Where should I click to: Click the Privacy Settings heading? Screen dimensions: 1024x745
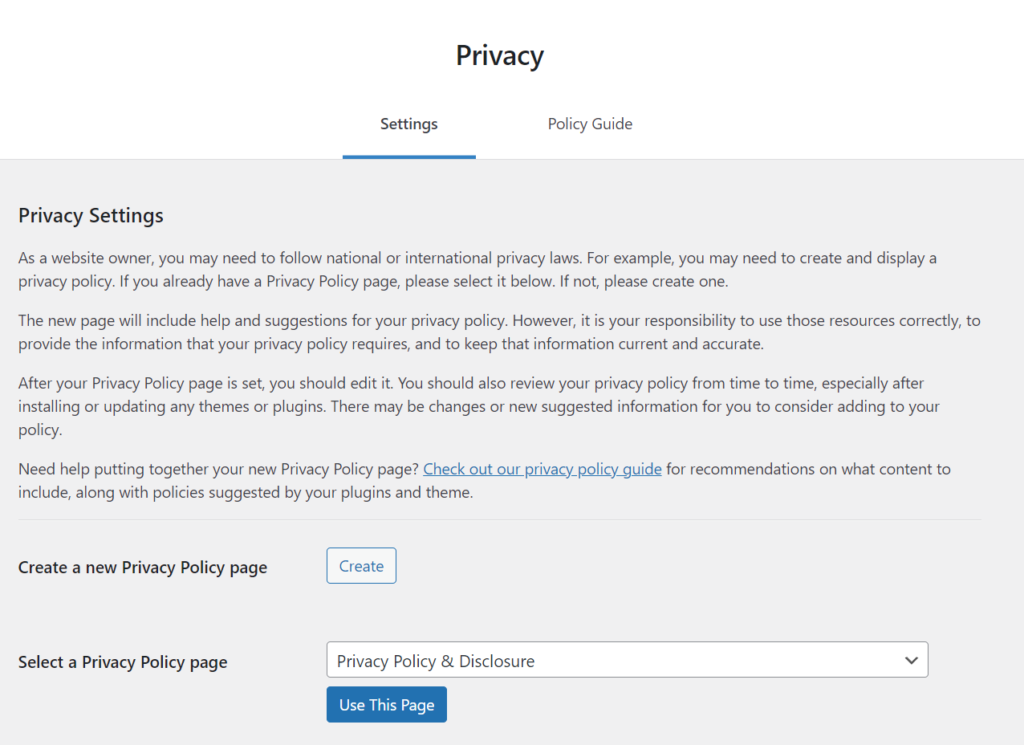[91, 215]
